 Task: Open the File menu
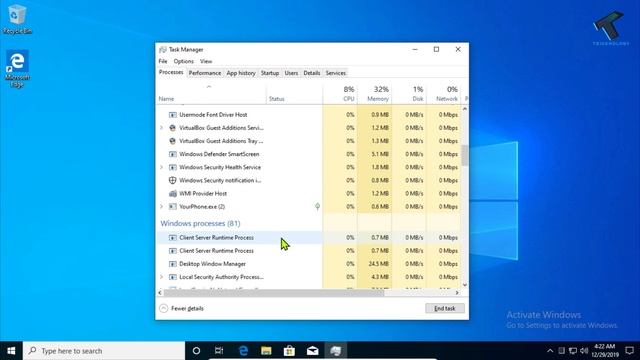(x=163, y=61)
